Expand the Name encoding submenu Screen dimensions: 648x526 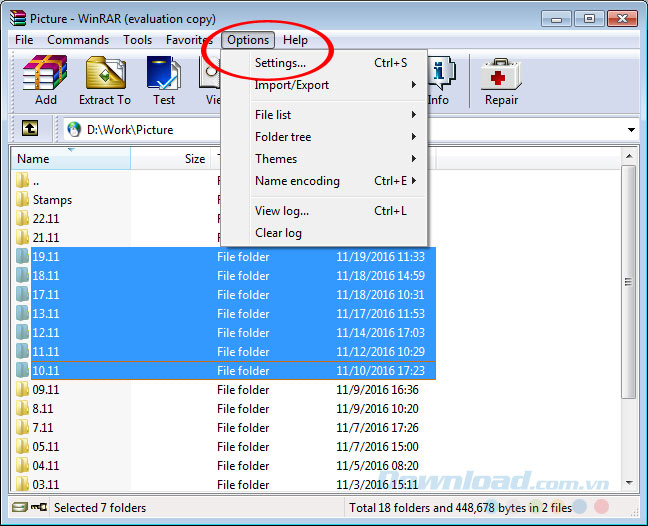pyautogui.click(x=324, y=181)
